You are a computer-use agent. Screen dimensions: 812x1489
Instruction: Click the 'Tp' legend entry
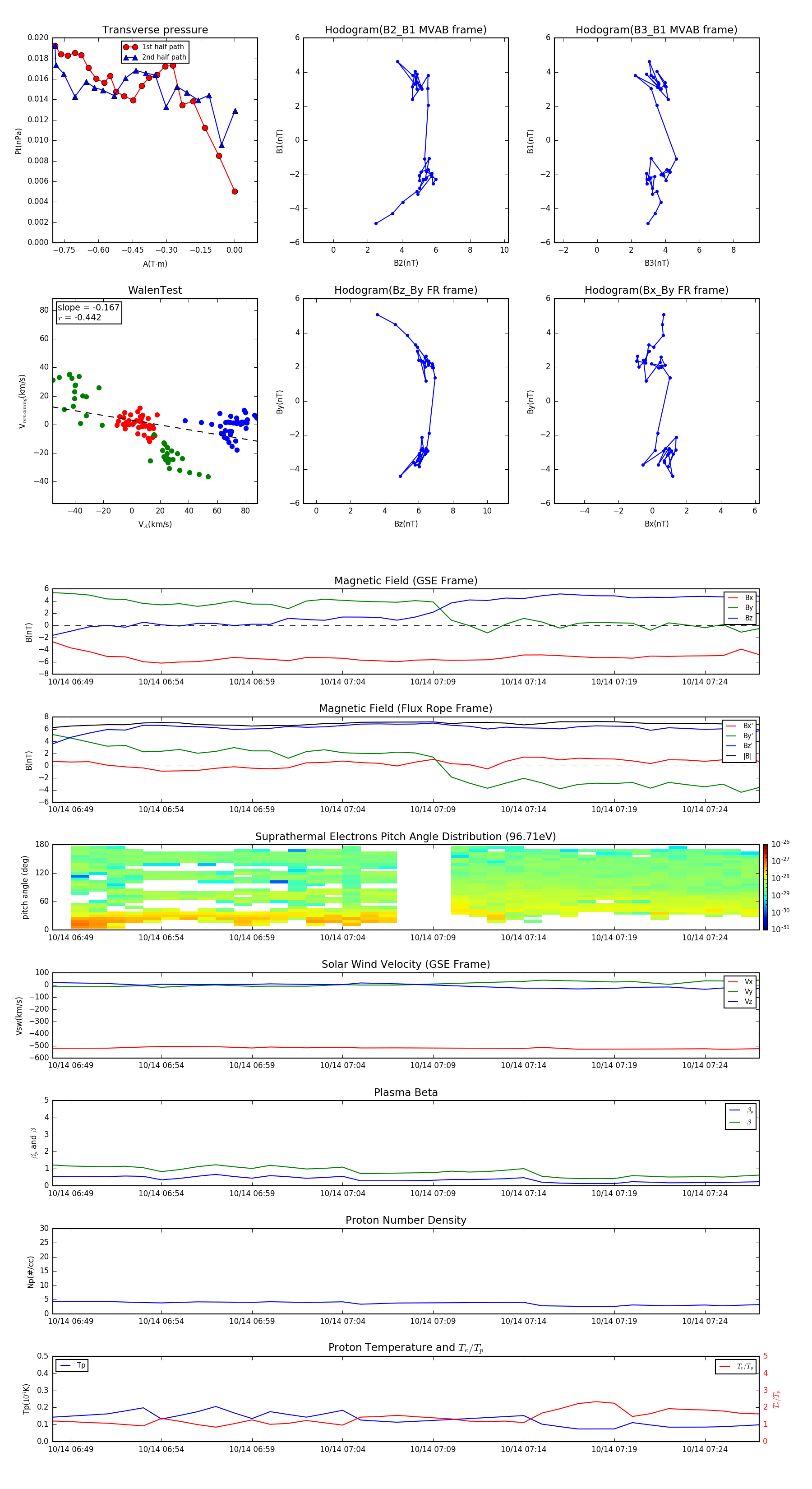(x=73, y=1365)
